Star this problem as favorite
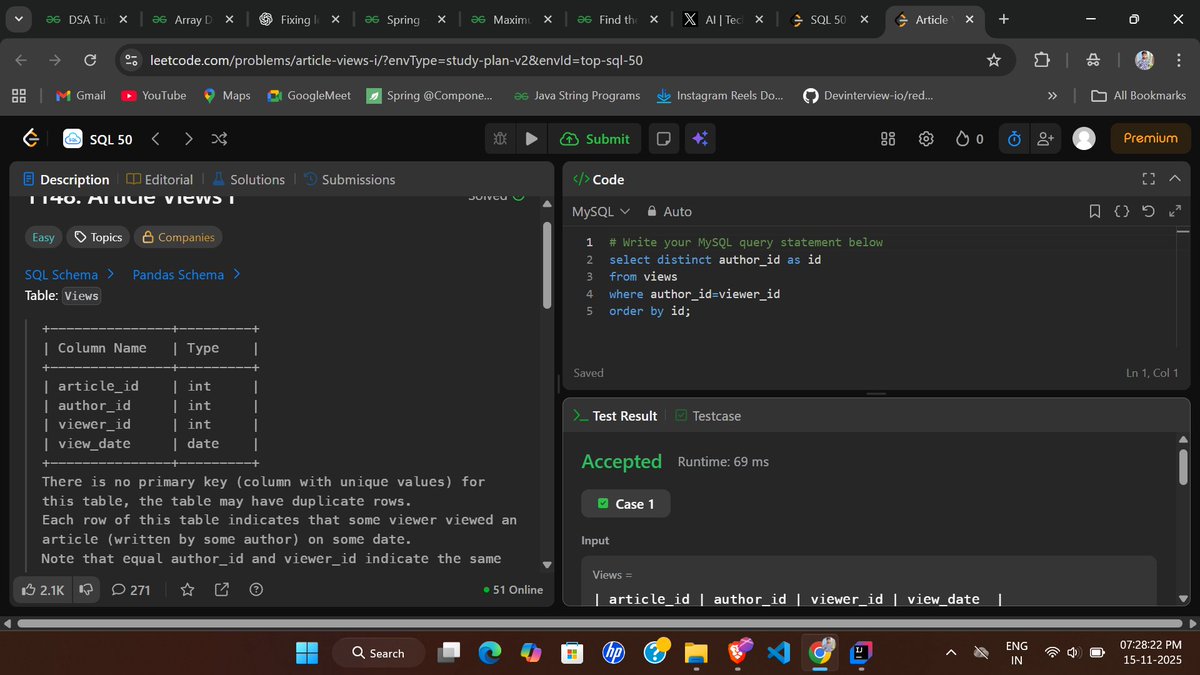This screenshot has width=1200, height=675. tap(187, 590)
